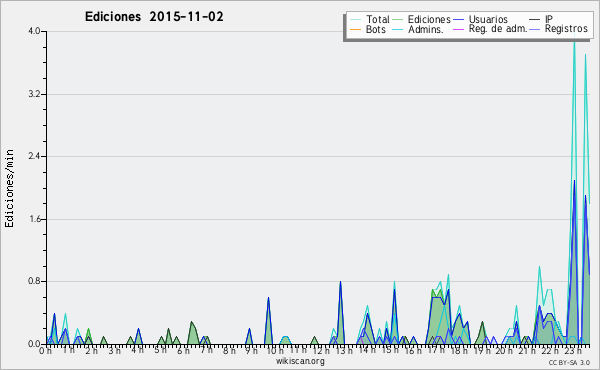Click the blue peak just before 10 h
Image resolution: width=600 pixels, height=370 pixels.
click(x=268, y=298)
